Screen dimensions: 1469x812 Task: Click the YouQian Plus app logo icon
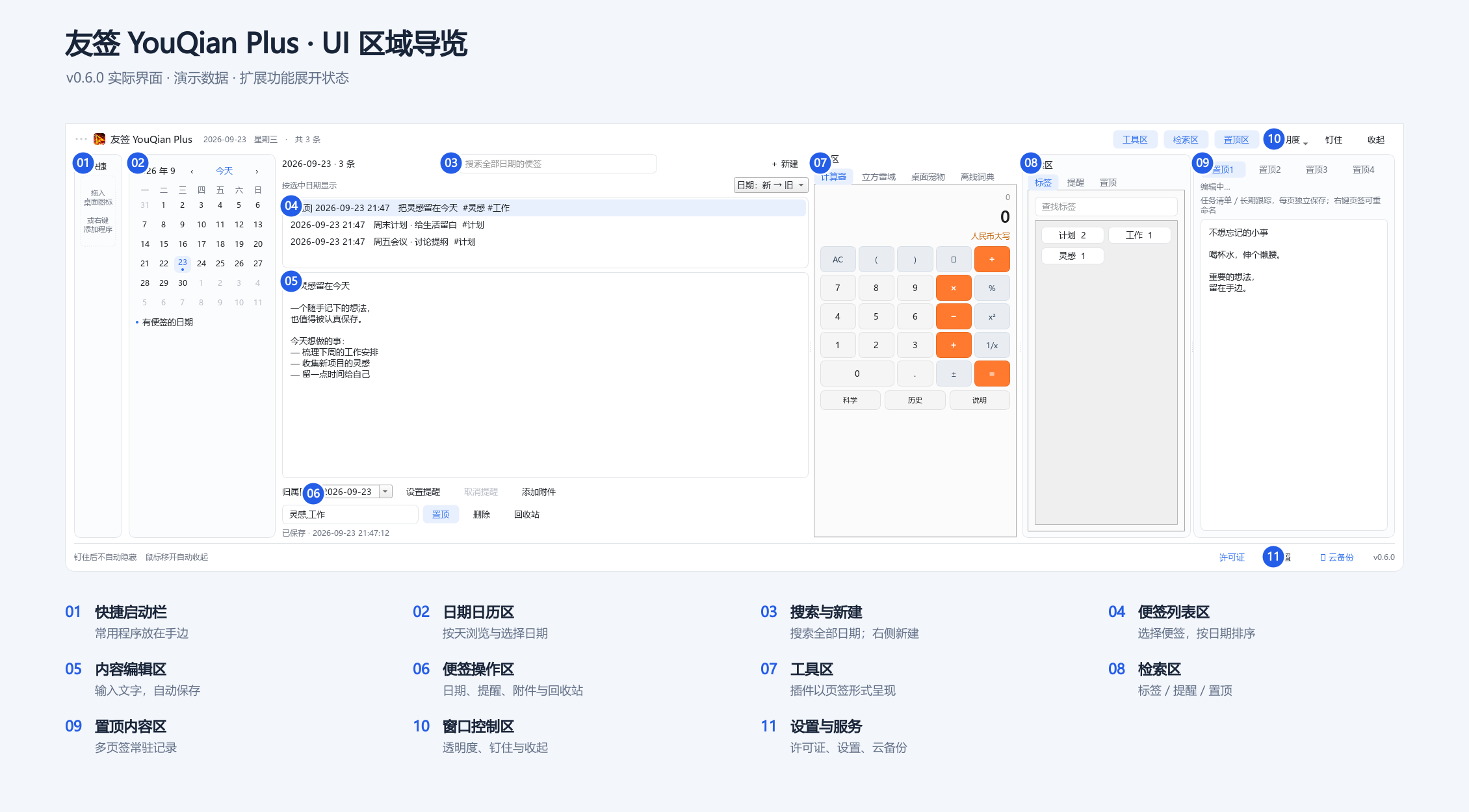pos(99,139)
